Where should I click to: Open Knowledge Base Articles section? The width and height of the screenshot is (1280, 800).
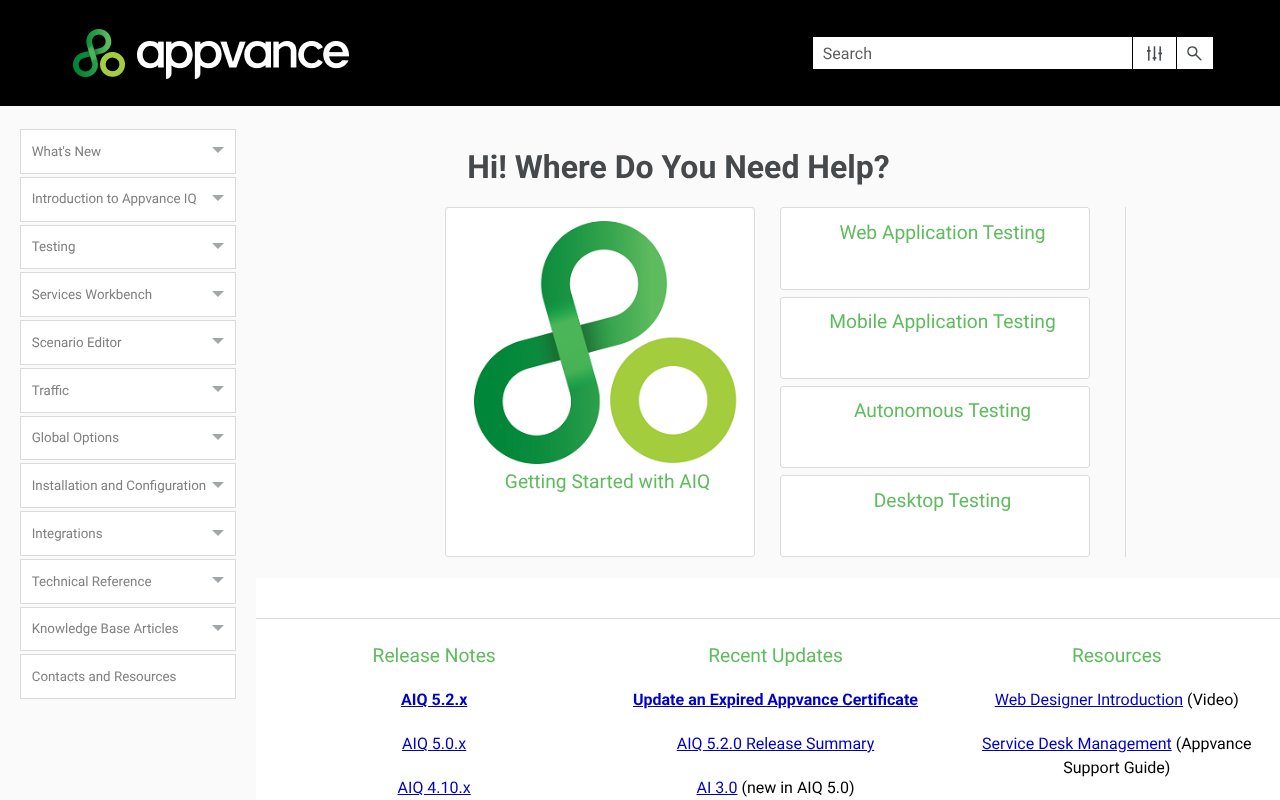click(x=127, y=628)
